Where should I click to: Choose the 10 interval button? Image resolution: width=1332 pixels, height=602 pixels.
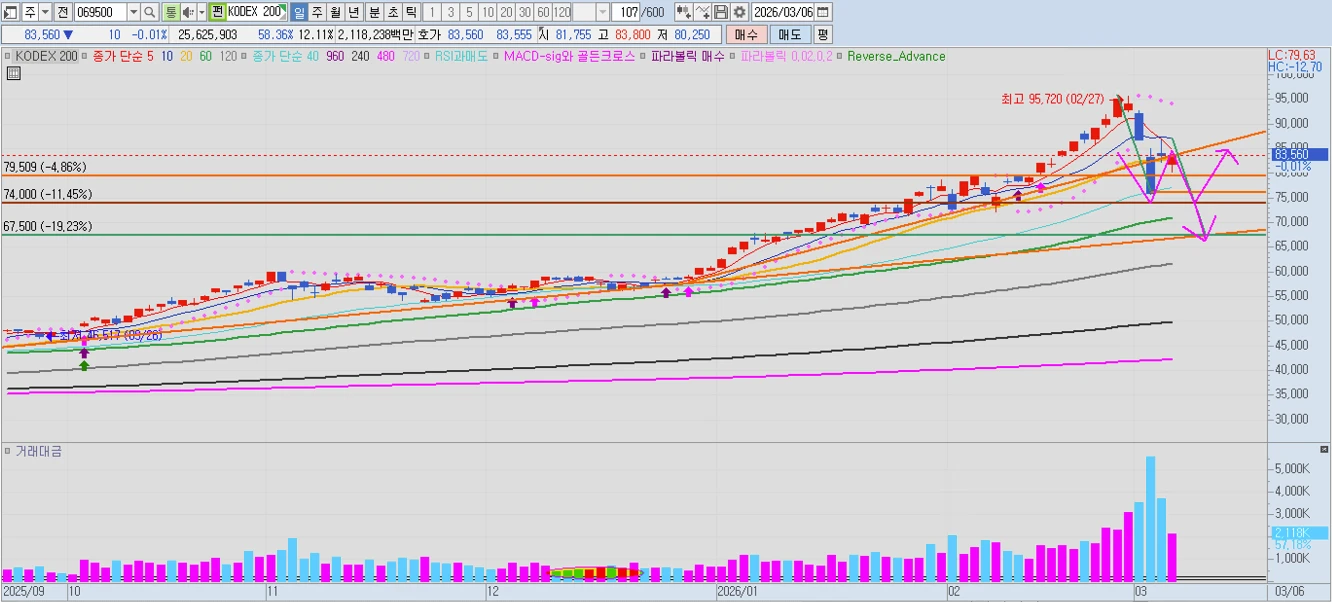[487, 12]
